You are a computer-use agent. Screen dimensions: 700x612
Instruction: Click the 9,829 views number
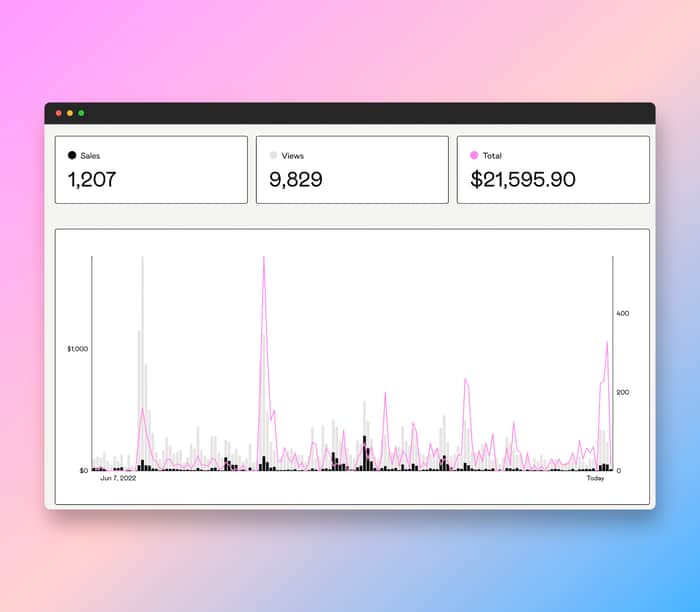click(296, 179)
